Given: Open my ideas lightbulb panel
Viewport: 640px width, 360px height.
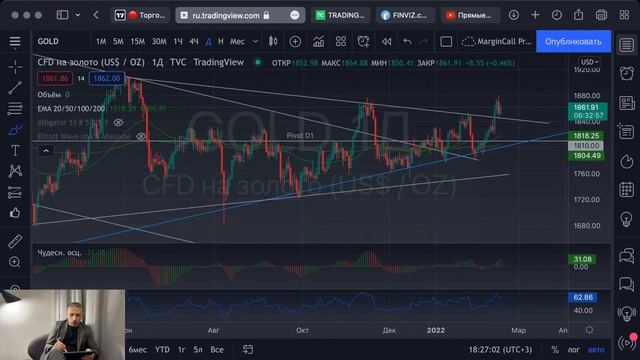Looking at the screenshot, I should 627,220.
